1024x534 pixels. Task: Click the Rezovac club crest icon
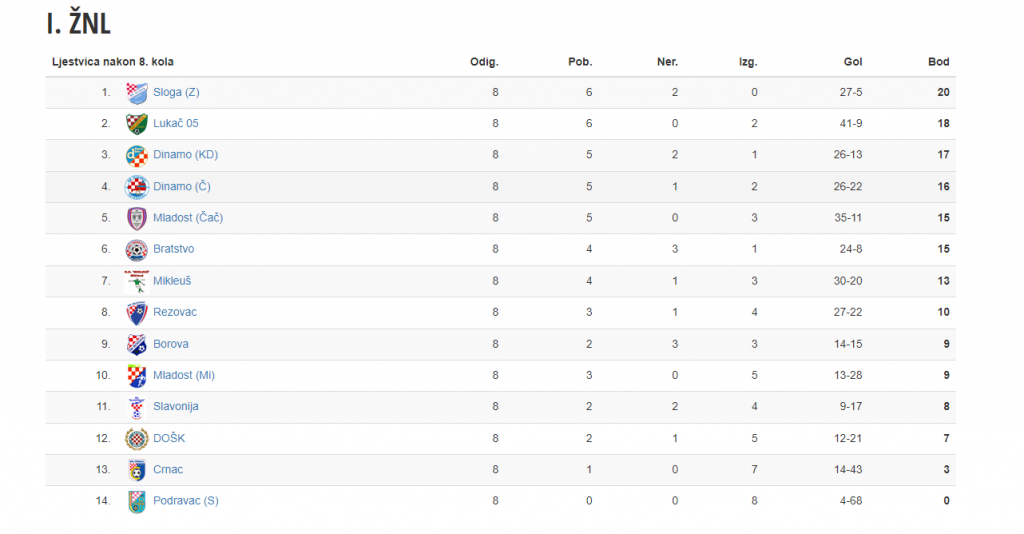(x=136, y=313)
